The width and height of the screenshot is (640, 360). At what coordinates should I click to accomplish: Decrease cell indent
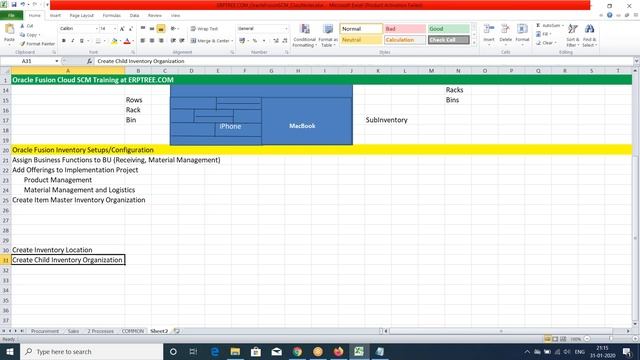173,41
